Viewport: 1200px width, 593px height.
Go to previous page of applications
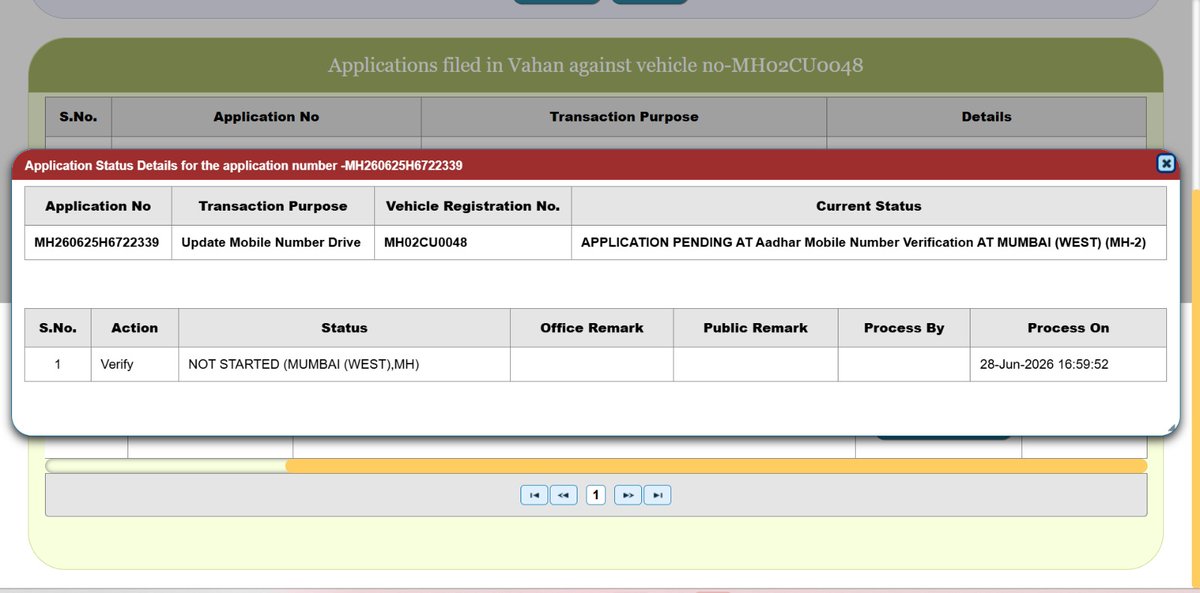pyautogui.click(x=564, y=495)
